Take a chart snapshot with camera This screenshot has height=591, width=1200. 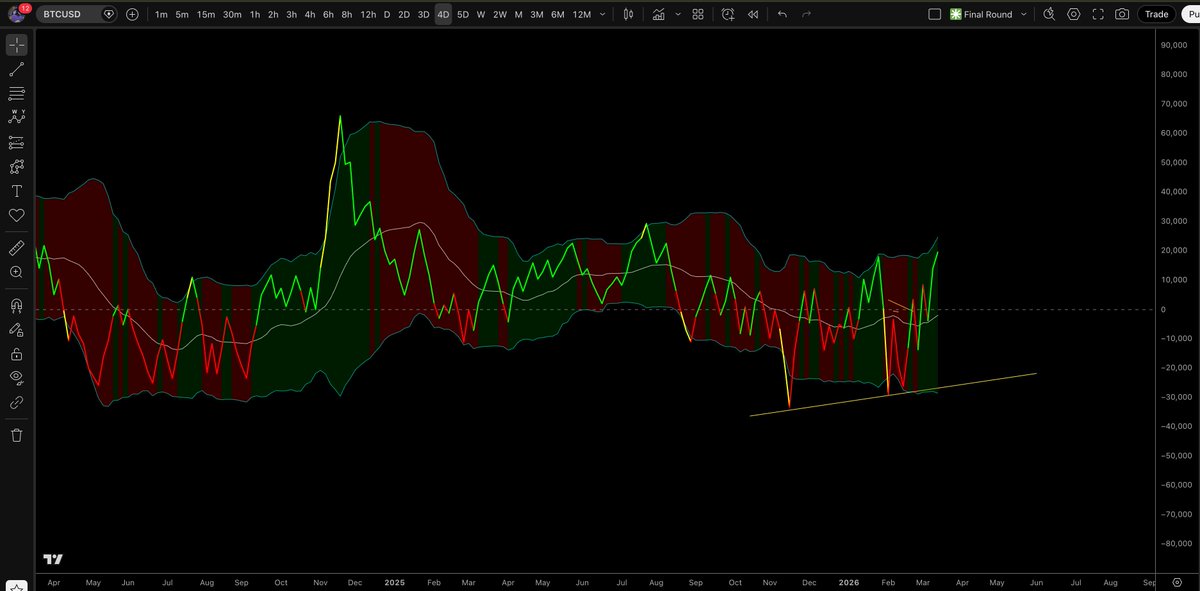click(x=1122, y=14)
